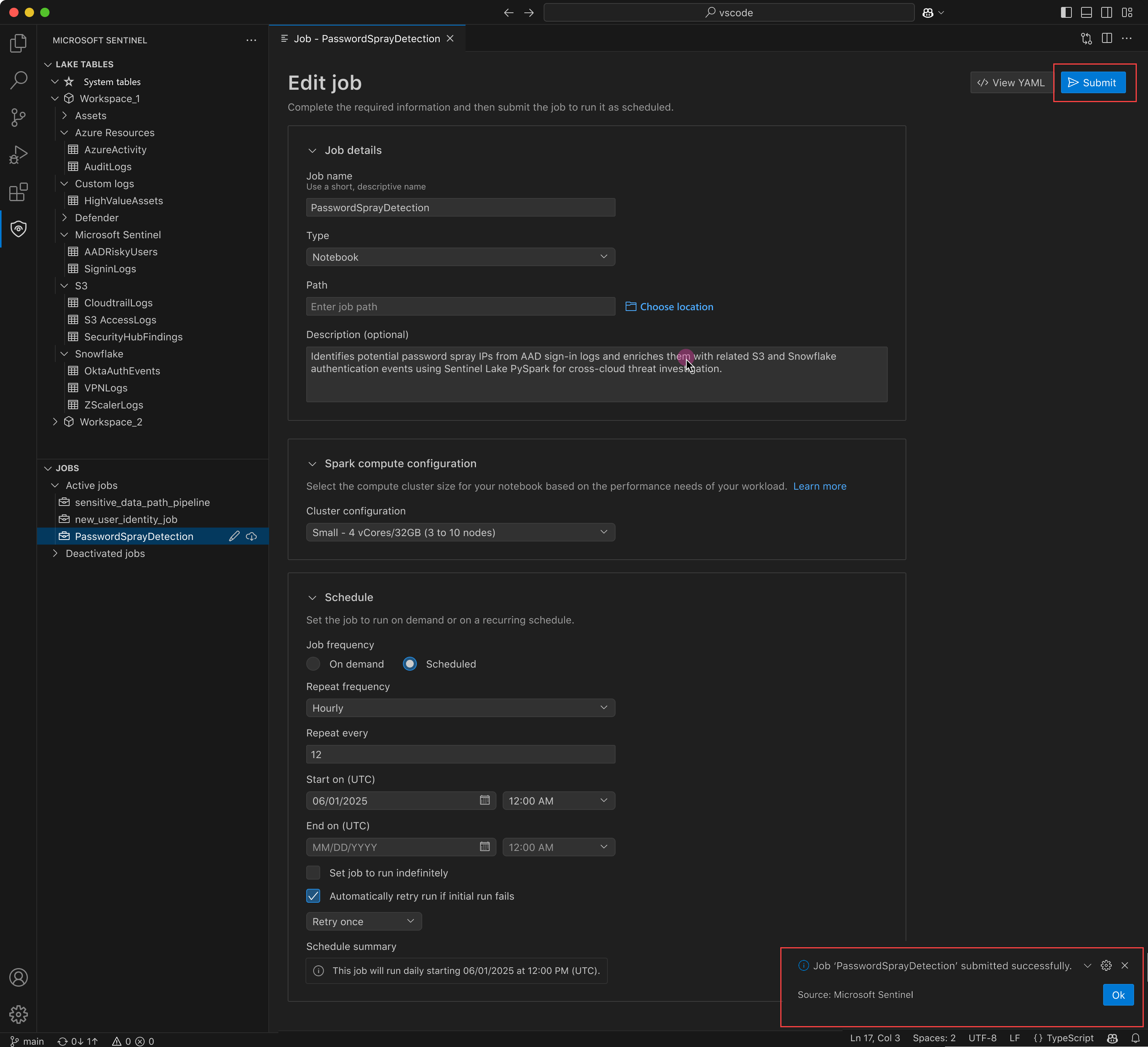Click the Submit button
This screenshot has height=1047, width=1148.
coord(1093,83)
